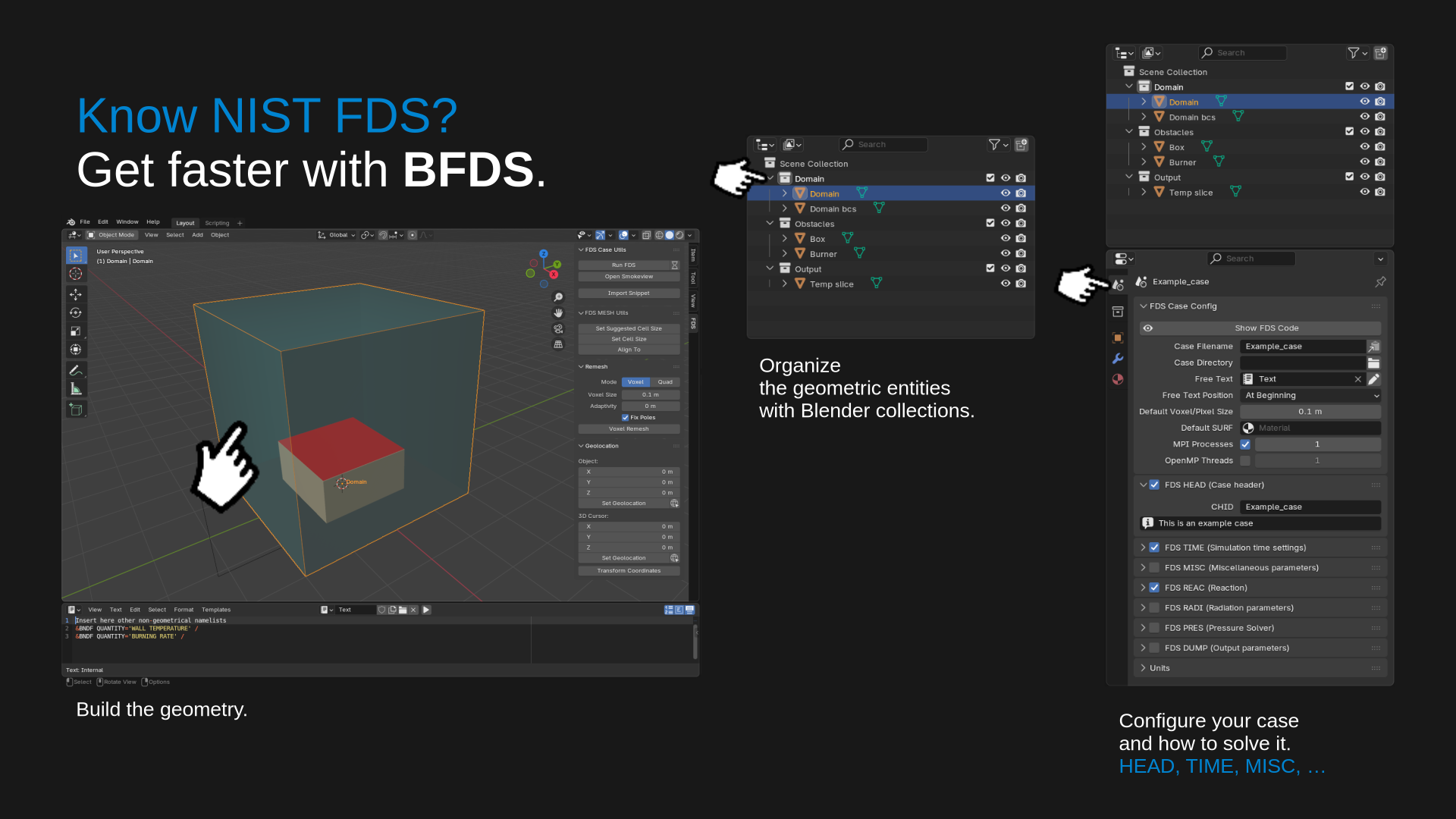Enable the FDS MISC checkbox

(1154, 568)
